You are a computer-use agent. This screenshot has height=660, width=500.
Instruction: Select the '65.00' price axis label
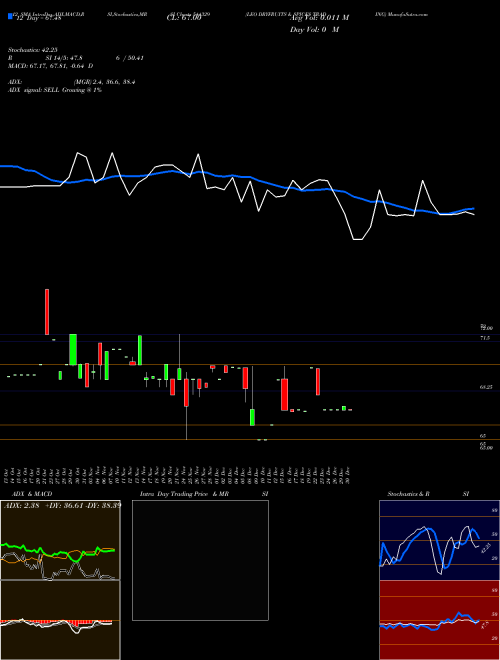coord(486,448)
